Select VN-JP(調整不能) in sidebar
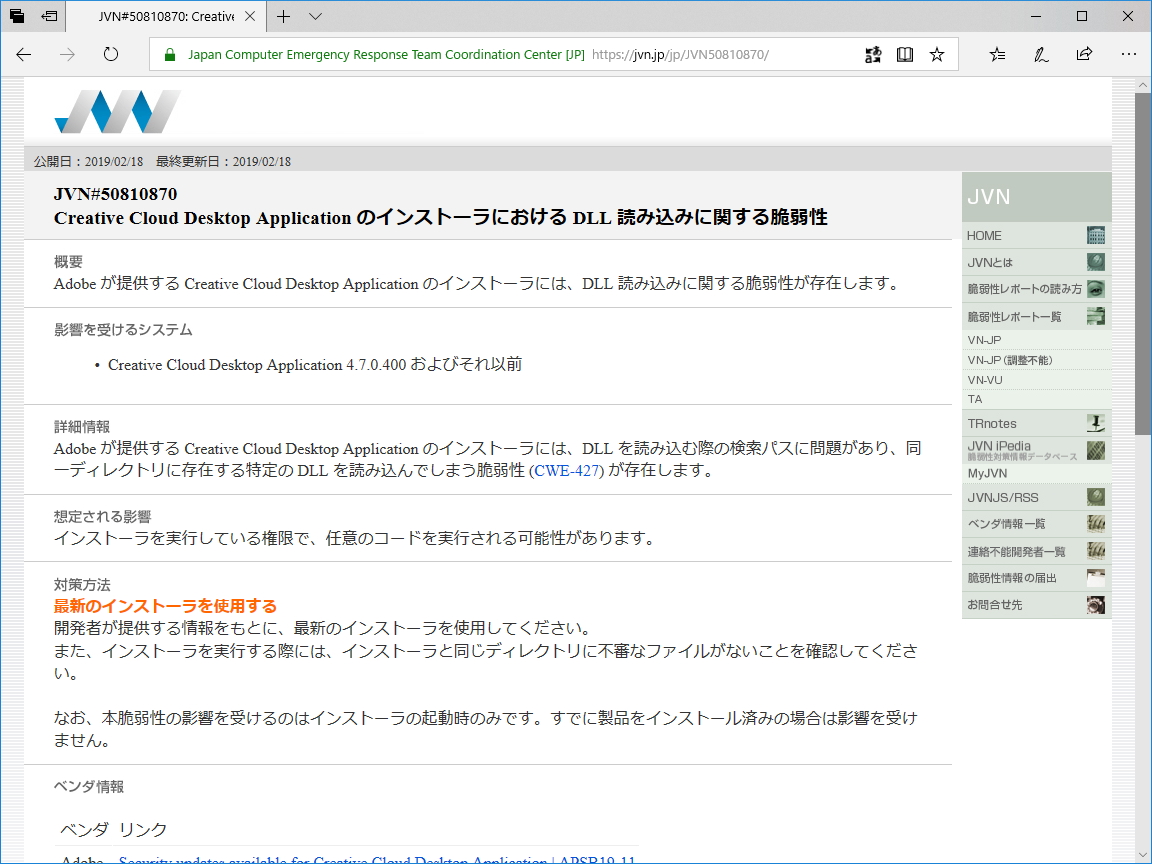1152x864 pixels. tap(1036, 360)
